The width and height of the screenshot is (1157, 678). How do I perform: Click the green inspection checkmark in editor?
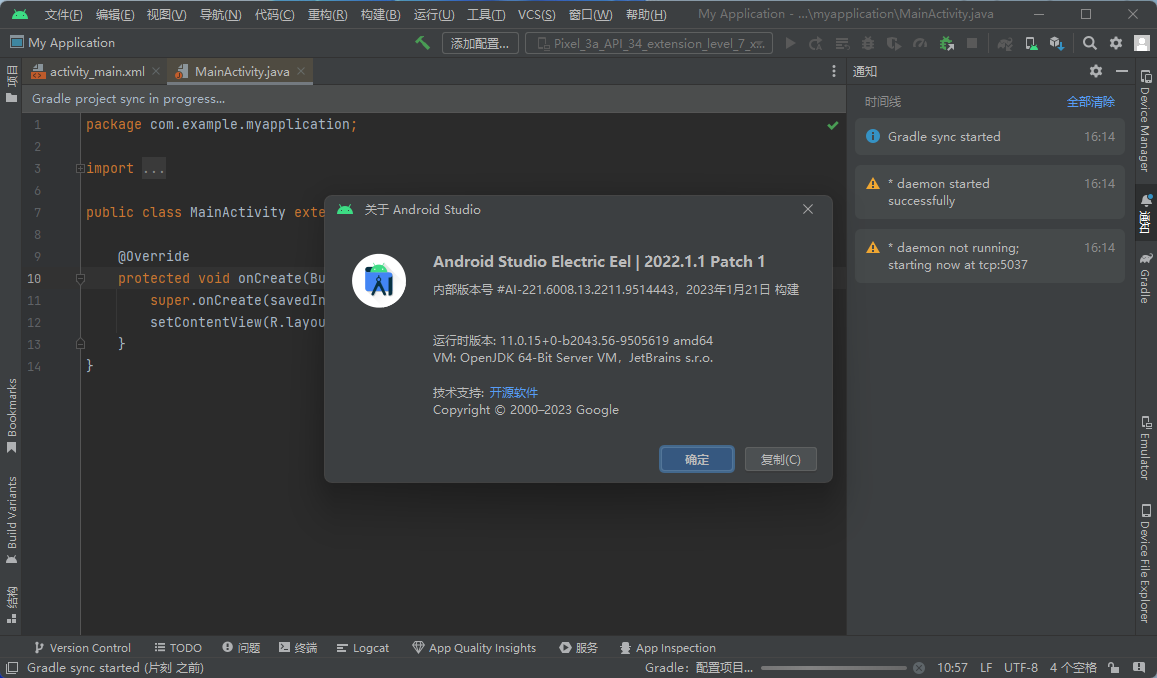pos(833,125)
